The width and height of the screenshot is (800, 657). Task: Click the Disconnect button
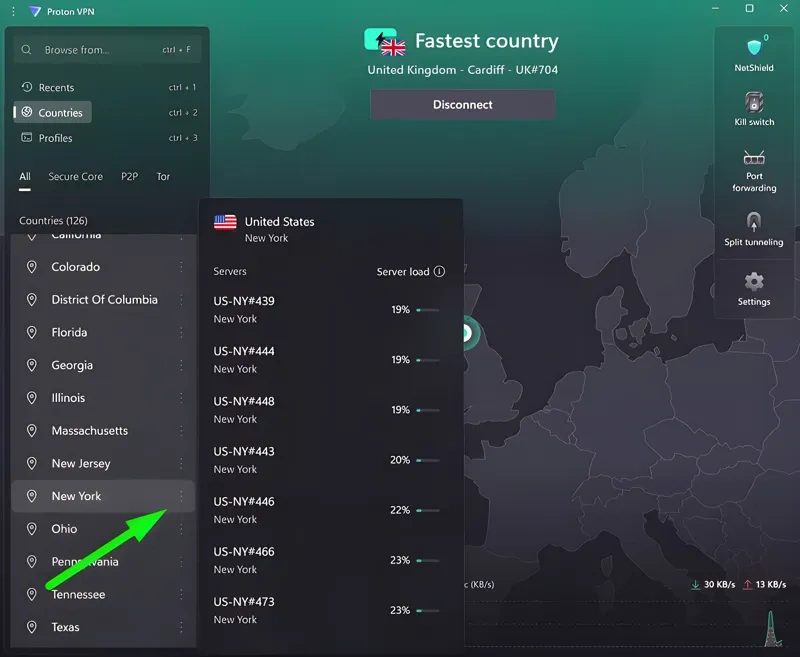coord(462,104)
